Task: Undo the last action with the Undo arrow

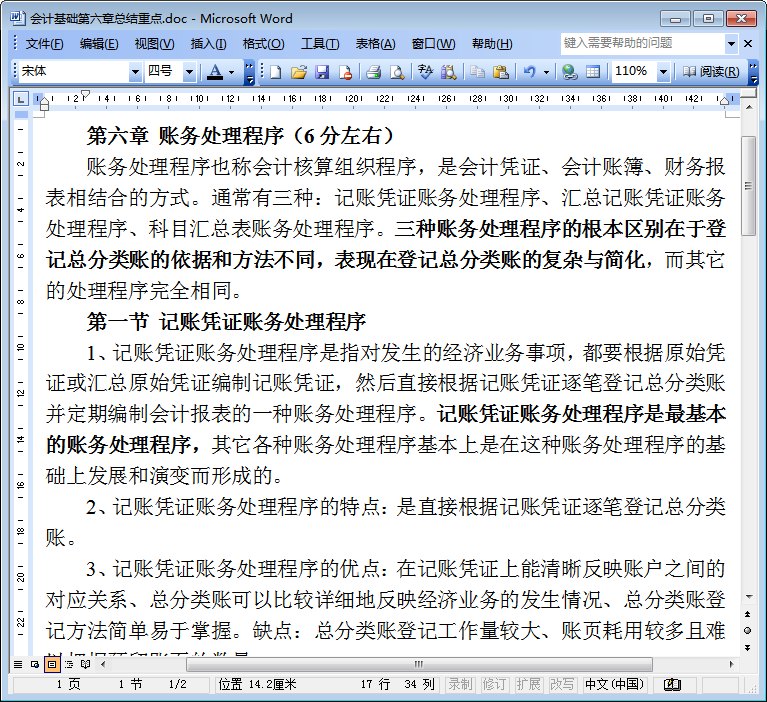Action: click(x=530, y=72)
